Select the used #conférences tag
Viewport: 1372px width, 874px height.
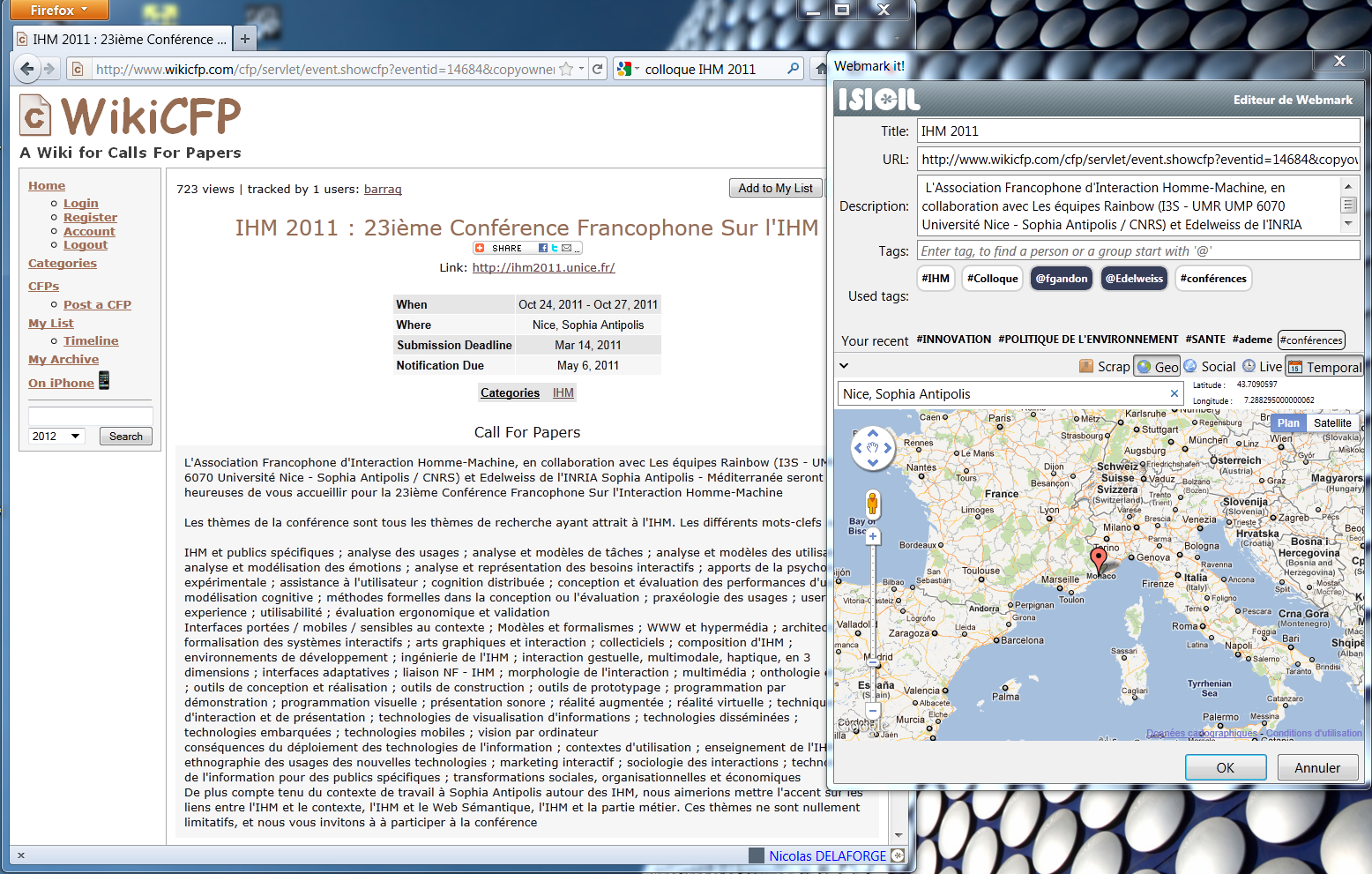pos(1213,278)
